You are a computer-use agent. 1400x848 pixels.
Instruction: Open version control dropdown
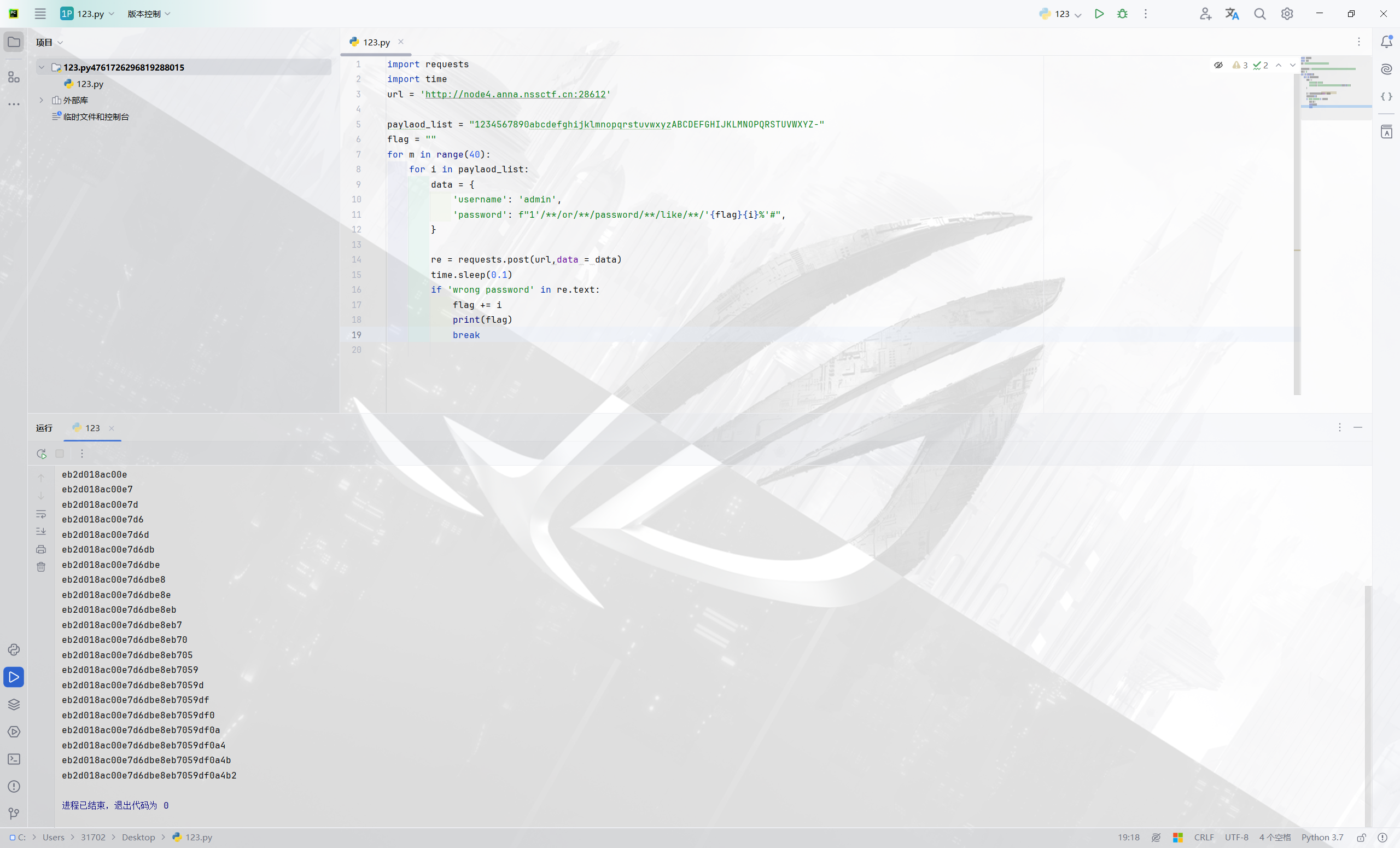(x=149, y=14)
